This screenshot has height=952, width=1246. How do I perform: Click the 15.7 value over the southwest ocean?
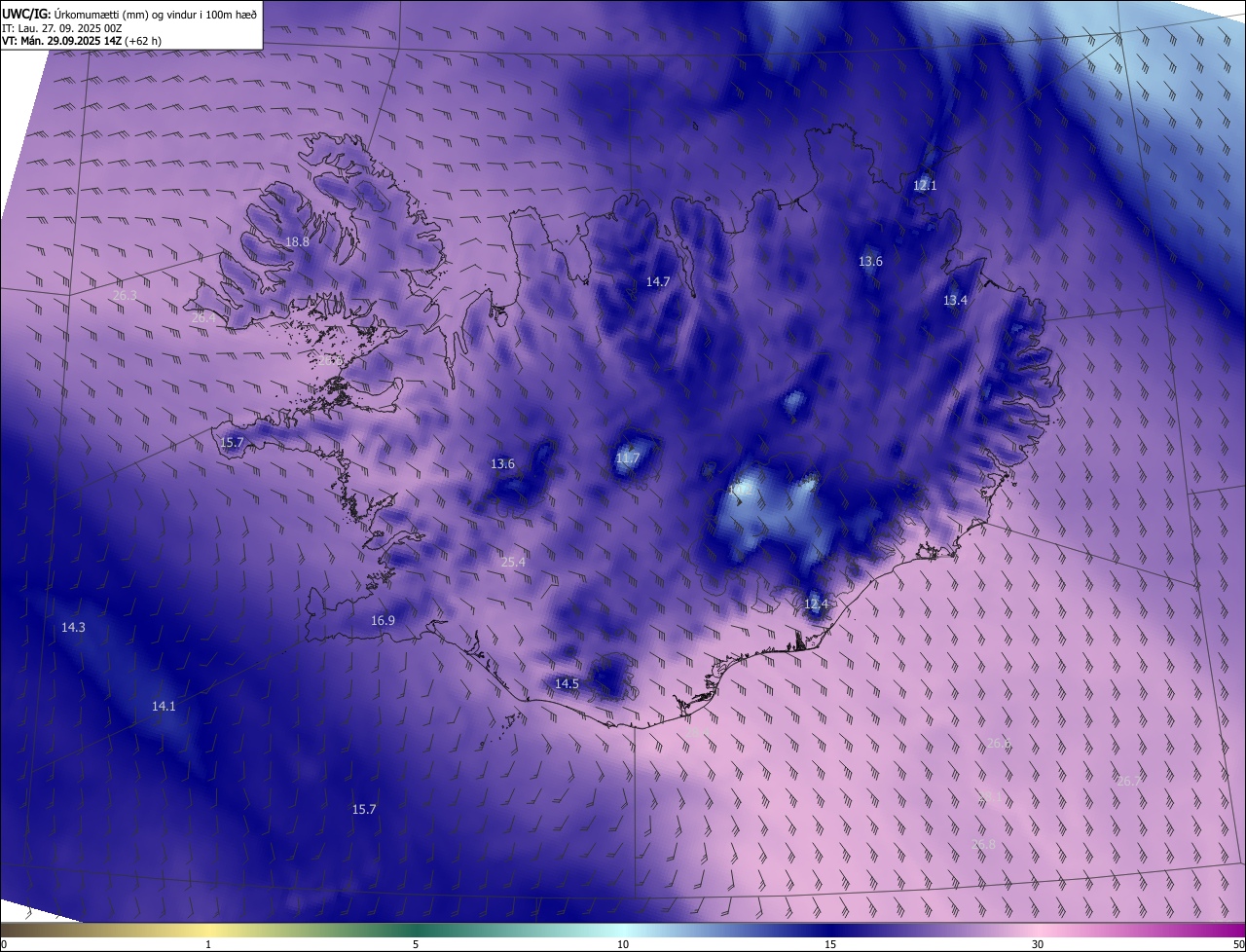[x=364, y=809]
